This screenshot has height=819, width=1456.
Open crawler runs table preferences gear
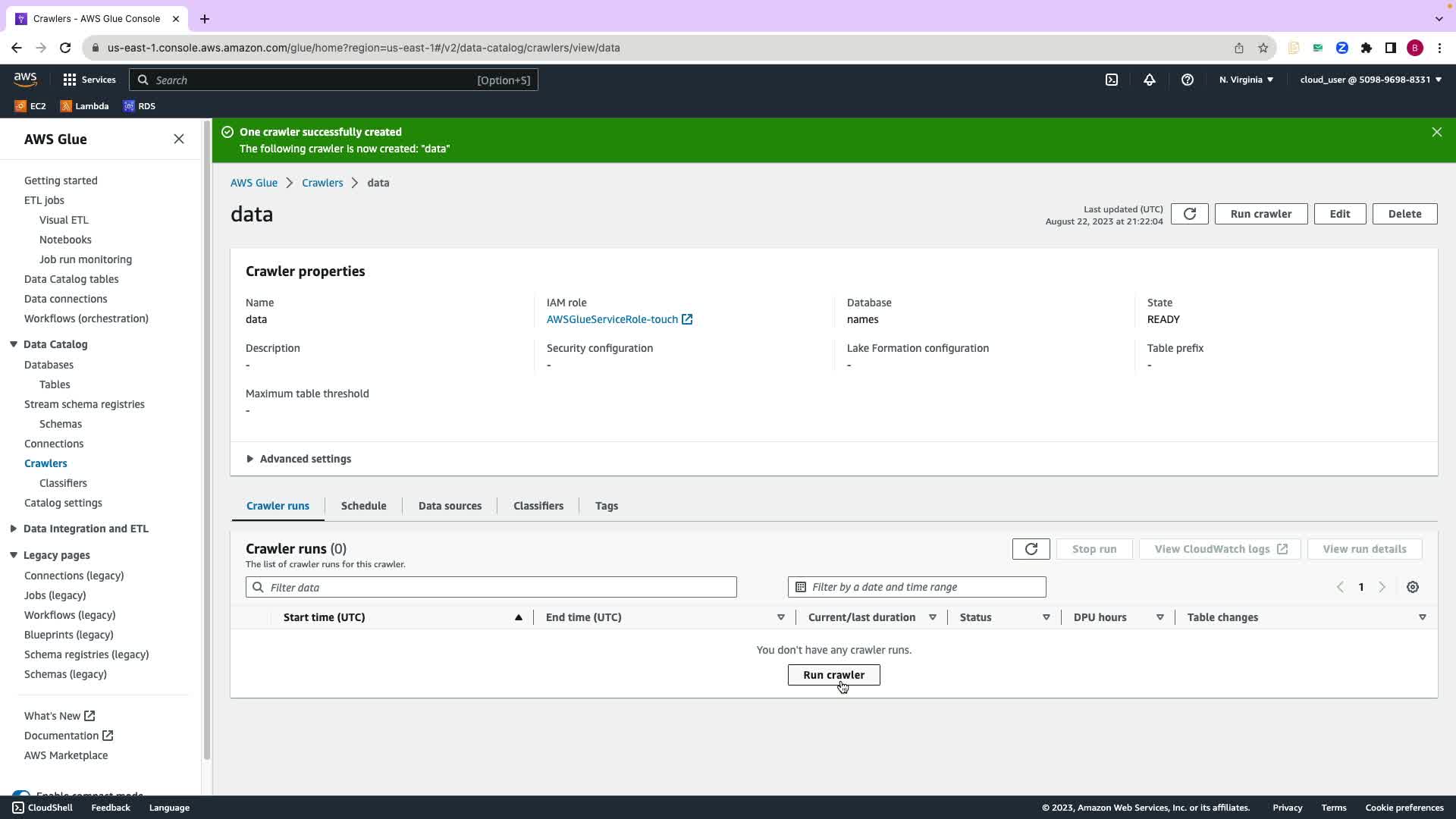(x=1412, y=587)
